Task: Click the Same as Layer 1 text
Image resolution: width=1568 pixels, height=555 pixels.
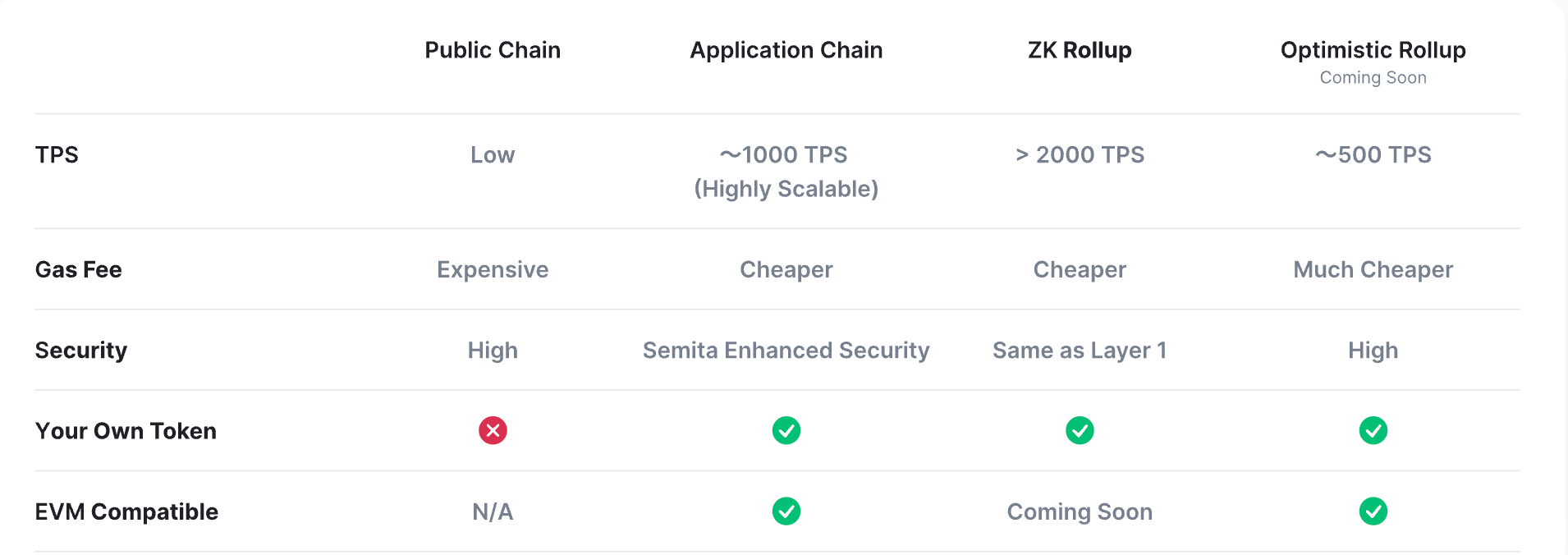Action: pyautogui.click(x=1080, y=351)
